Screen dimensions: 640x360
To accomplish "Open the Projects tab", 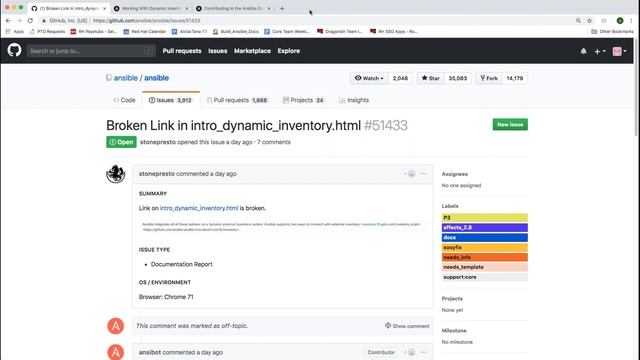I will [x=304, y=100].
